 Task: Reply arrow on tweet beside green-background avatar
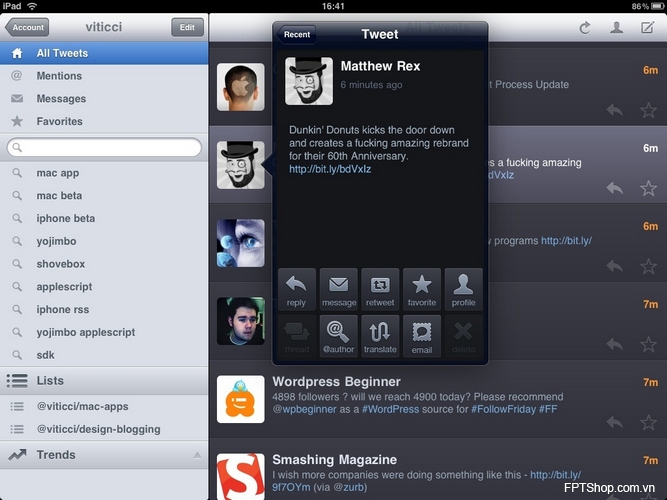click(615, 344)
